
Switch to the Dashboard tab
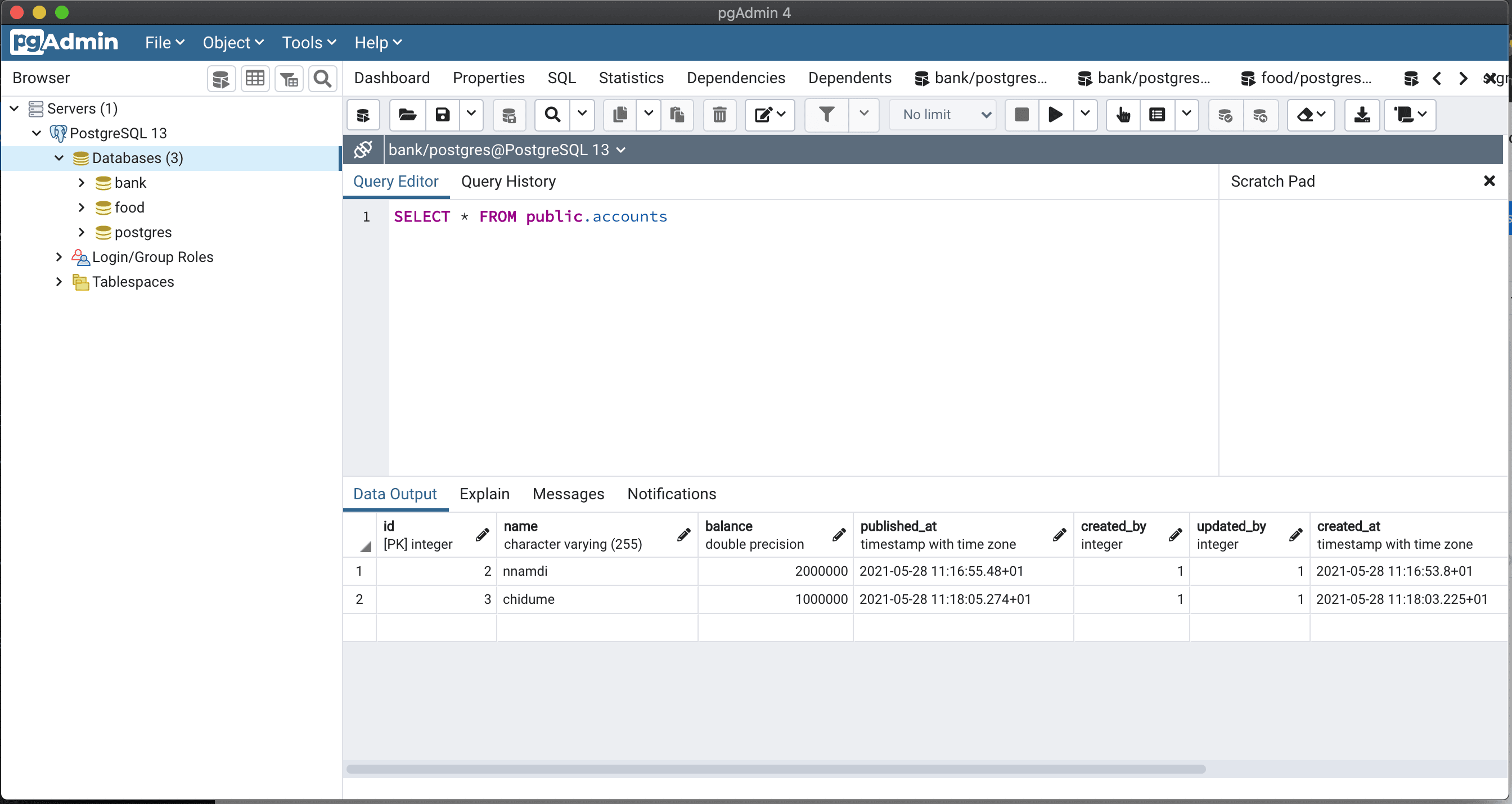point(392,78)
